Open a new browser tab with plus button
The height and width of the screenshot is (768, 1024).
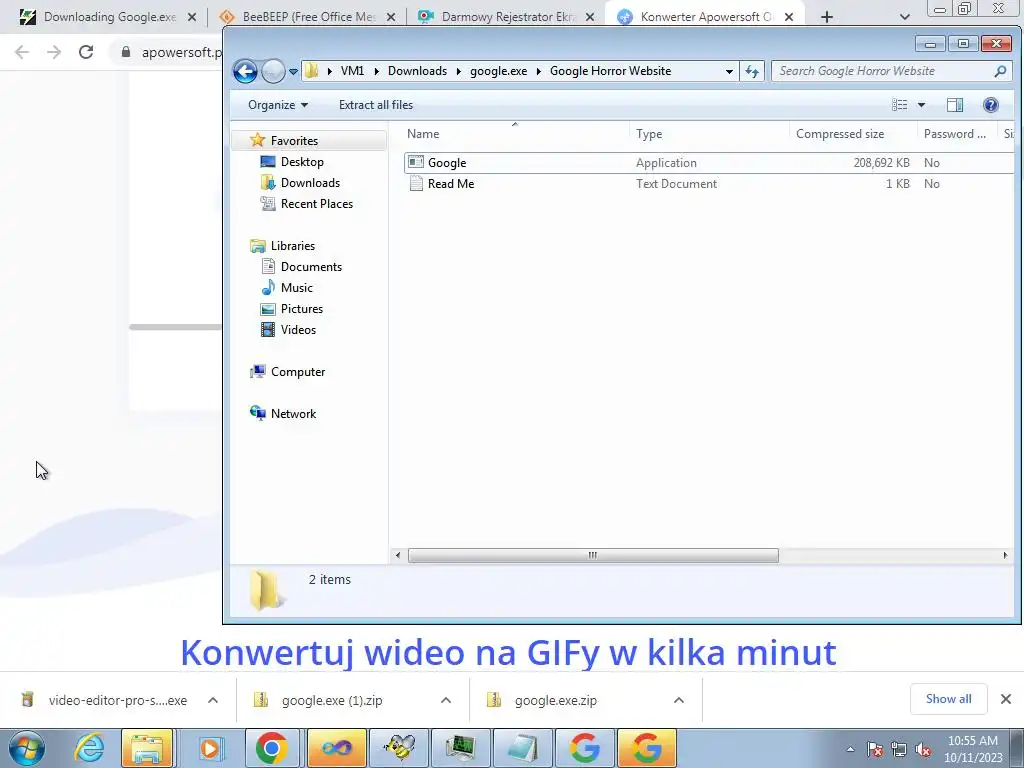pyautogui.click(x=827, y=18)
